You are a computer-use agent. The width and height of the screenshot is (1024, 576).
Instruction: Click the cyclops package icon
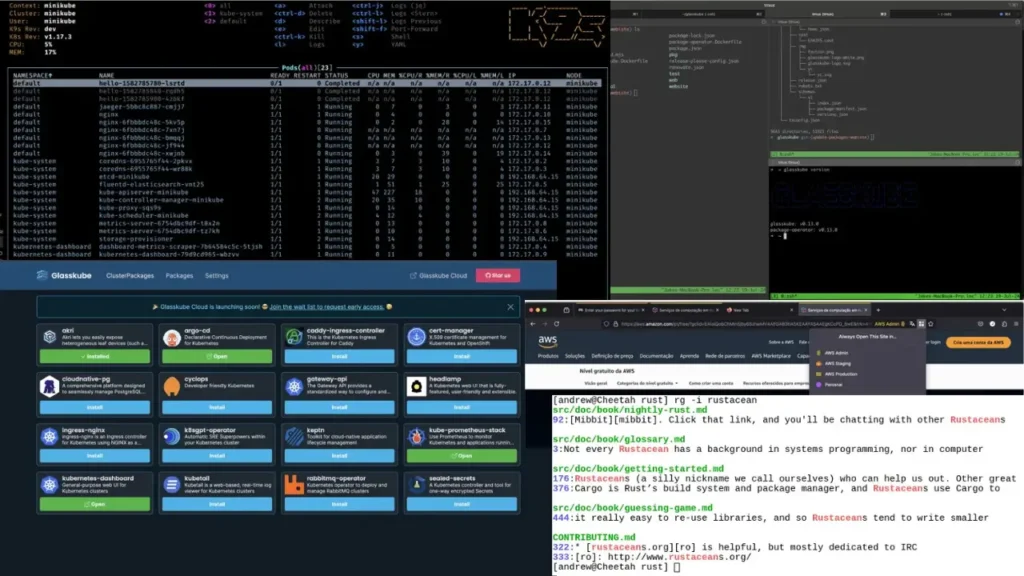(x=172, y=386)
